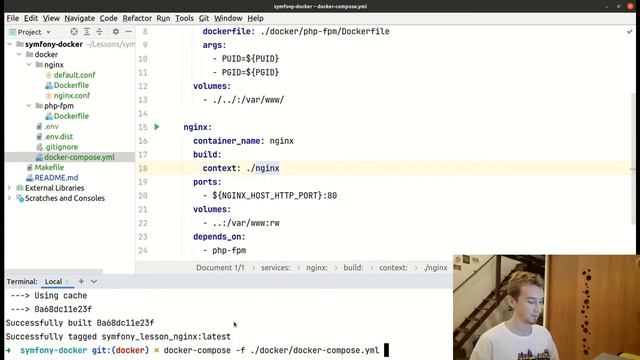Collapse the docker folder
The width and height of the screenshot is (640, 360).
tap(19, 54)
